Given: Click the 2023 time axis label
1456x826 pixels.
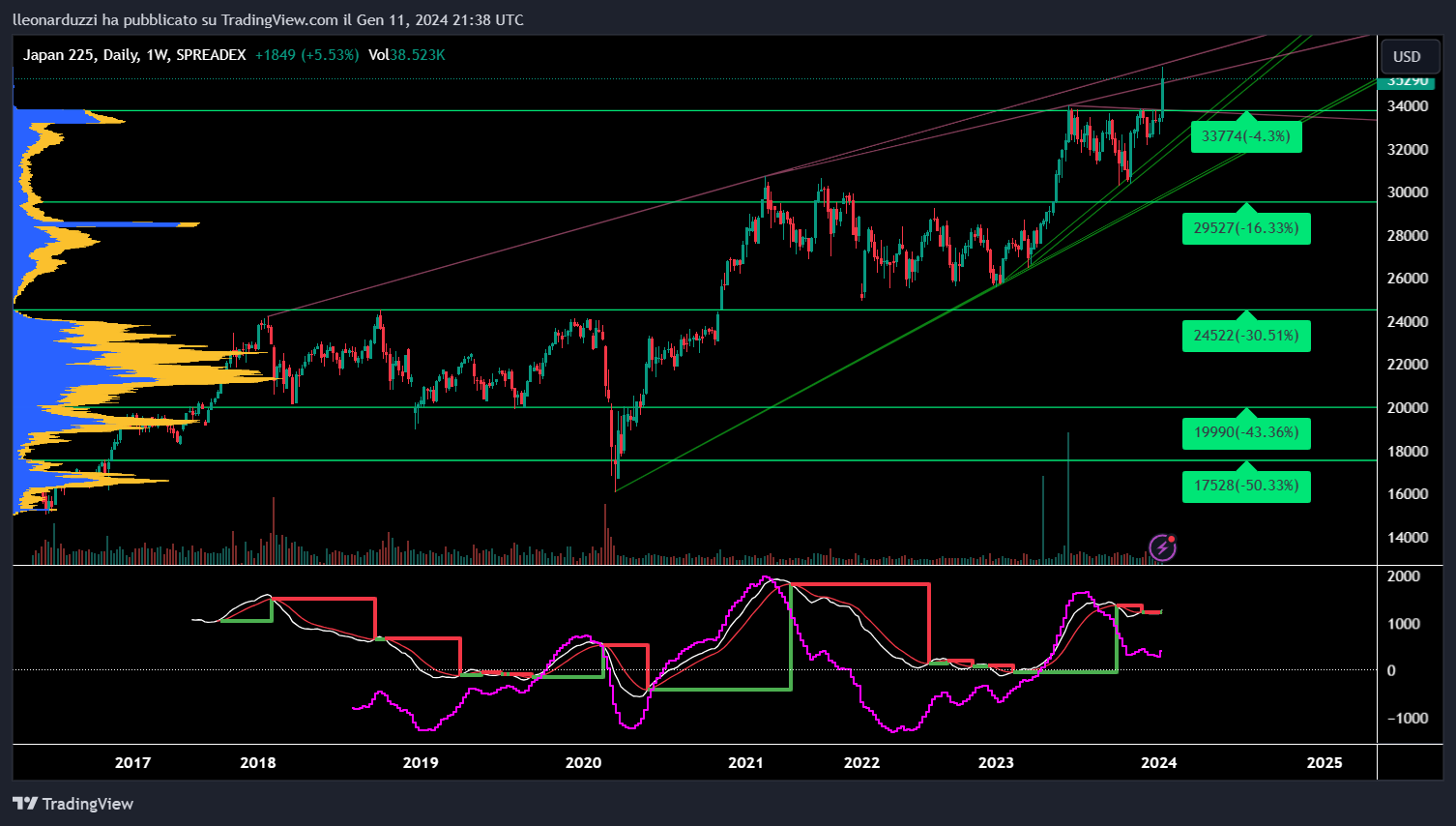Looking at the screenshot, I should pos(996,763).
